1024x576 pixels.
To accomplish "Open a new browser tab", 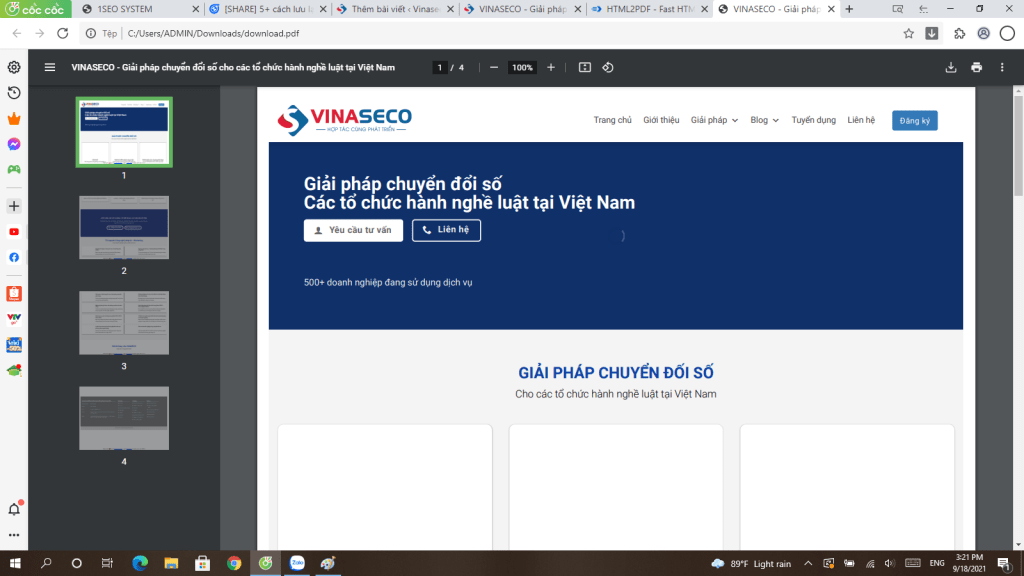I will click(849, 9).
